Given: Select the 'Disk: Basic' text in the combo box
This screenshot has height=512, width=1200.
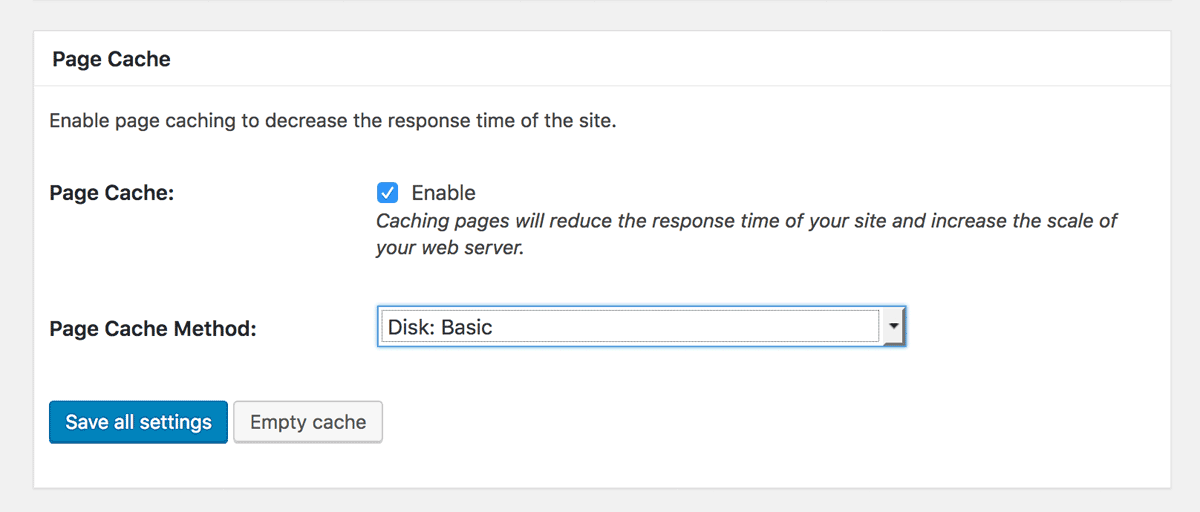Looking at the screenshot, I should 440,327.
